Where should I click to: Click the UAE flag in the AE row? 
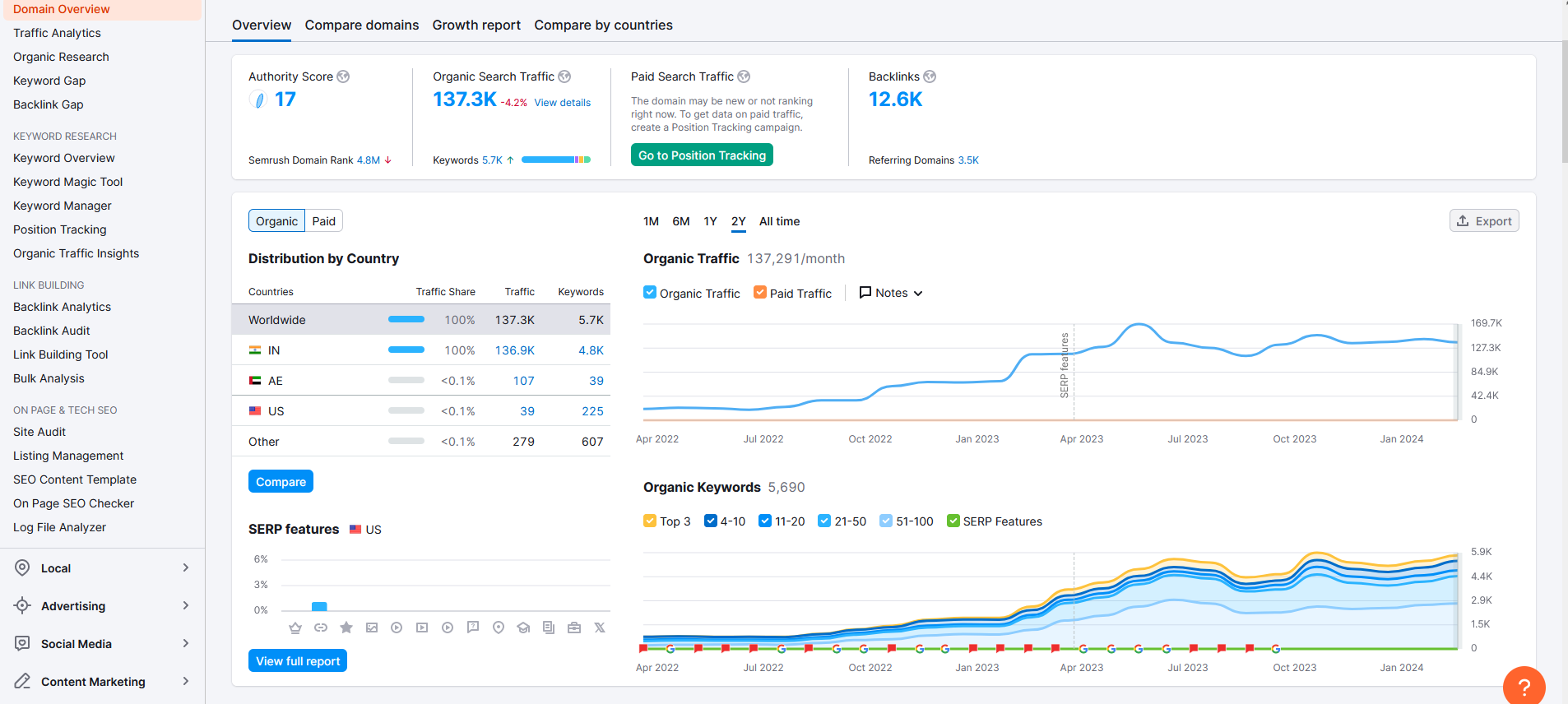[255, 381]
